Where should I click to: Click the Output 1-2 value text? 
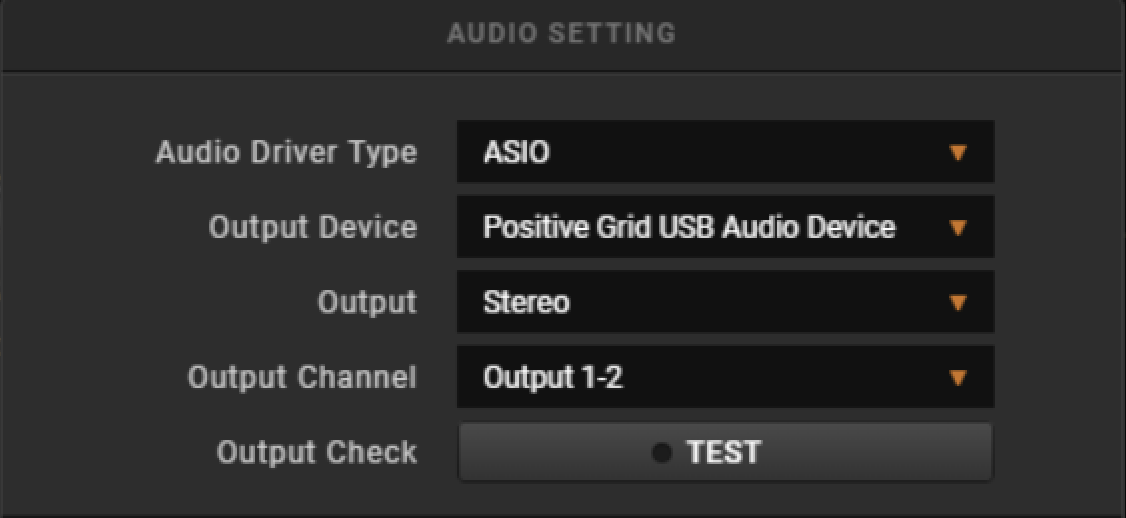(x=553, y=378)
